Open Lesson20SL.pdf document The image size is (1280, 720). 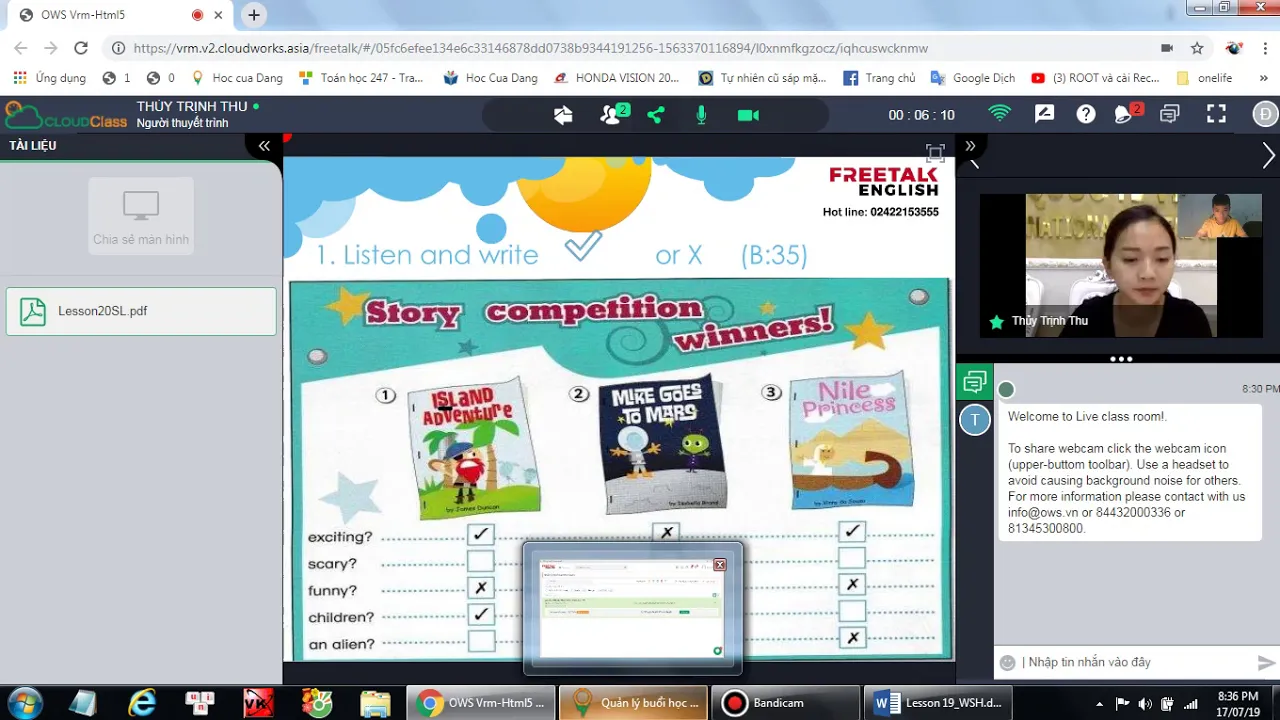tap(141, 311)
